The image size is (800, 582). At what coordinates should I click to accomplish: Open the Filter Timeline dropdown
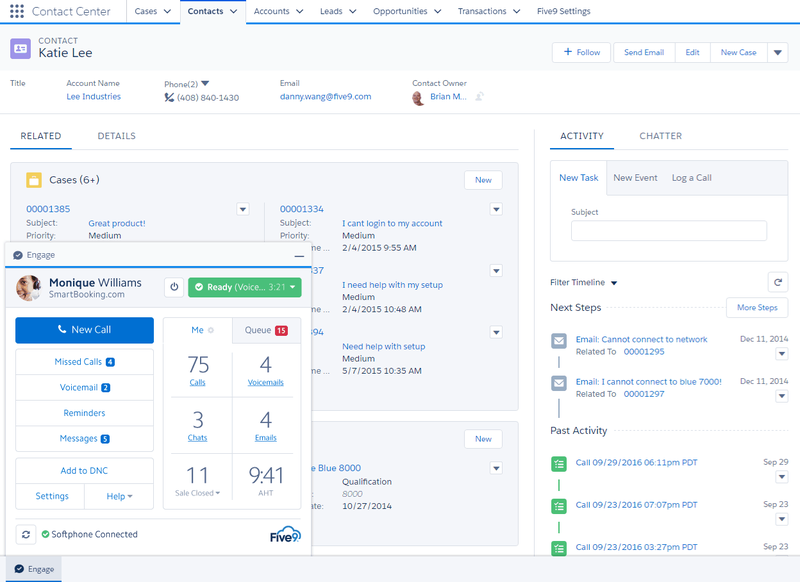614,283
